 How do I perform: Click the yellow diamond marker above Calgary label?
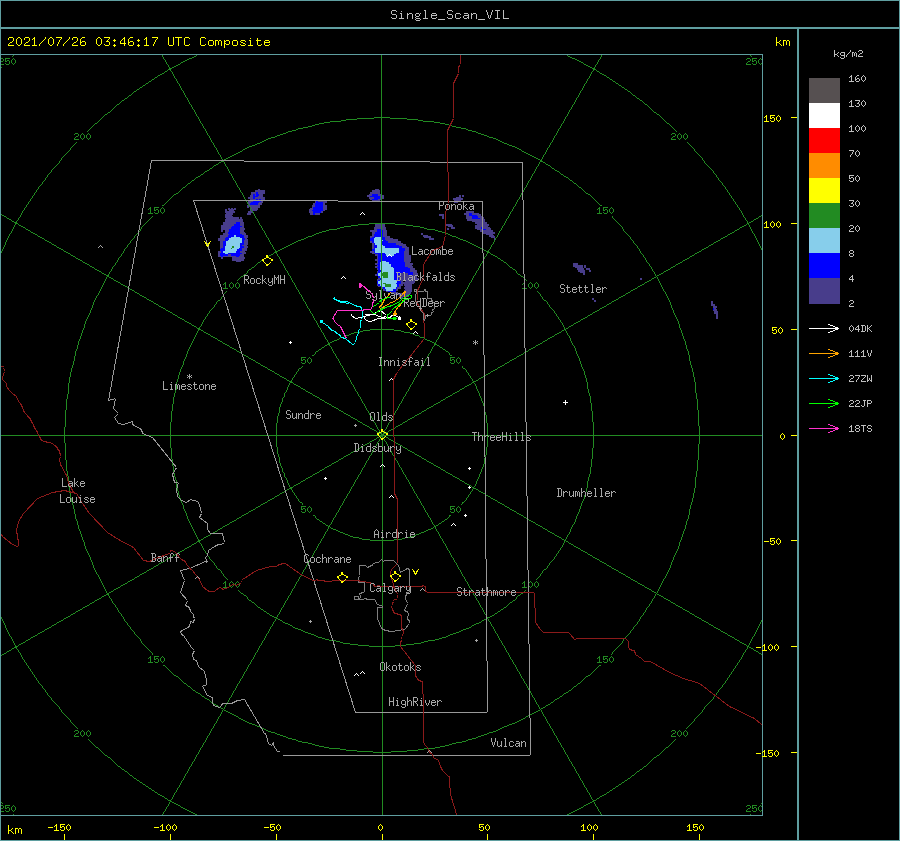pos(395,576)
